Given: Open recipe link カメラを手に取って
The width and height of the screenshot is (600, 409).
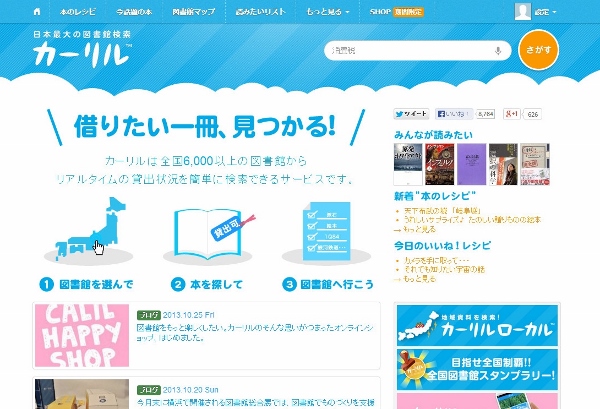Looking at the screenshot, I should pyautogui.click(x=436, y=261).
